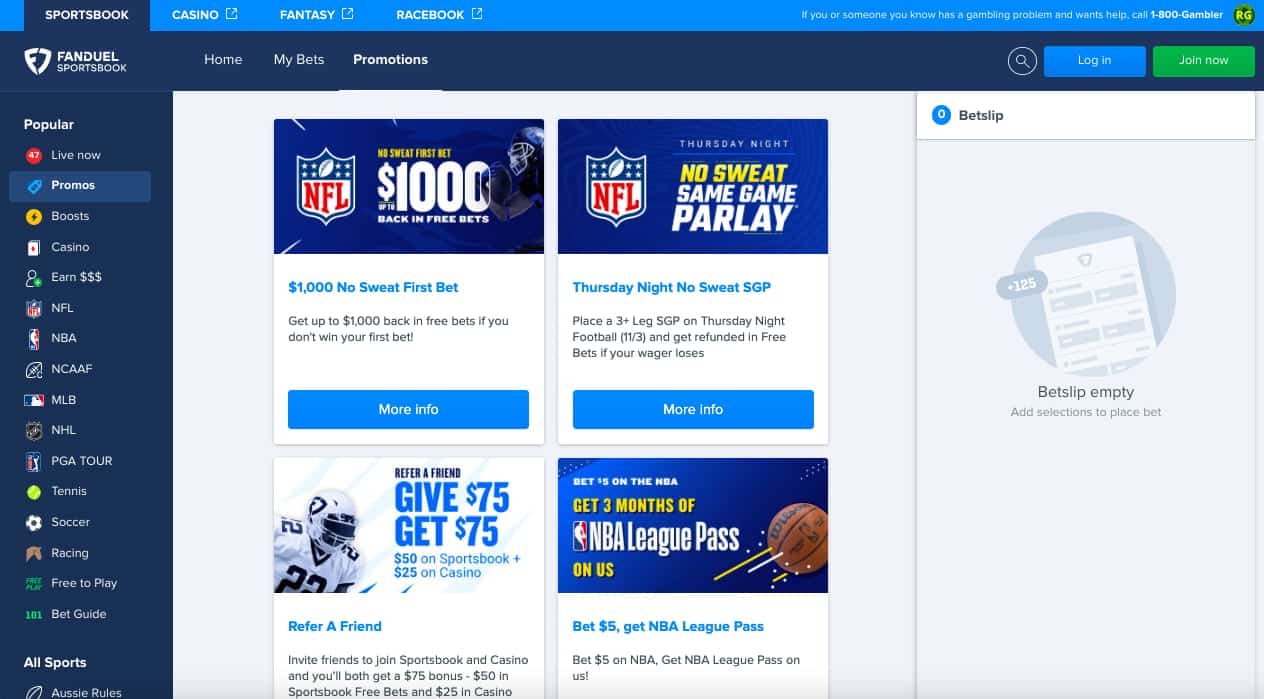The height and width of the screenshot is (699, 1264).
Task: Click the 1-800-Gambler phone number
Action: pyautogui.click(x=1187, y=15)
